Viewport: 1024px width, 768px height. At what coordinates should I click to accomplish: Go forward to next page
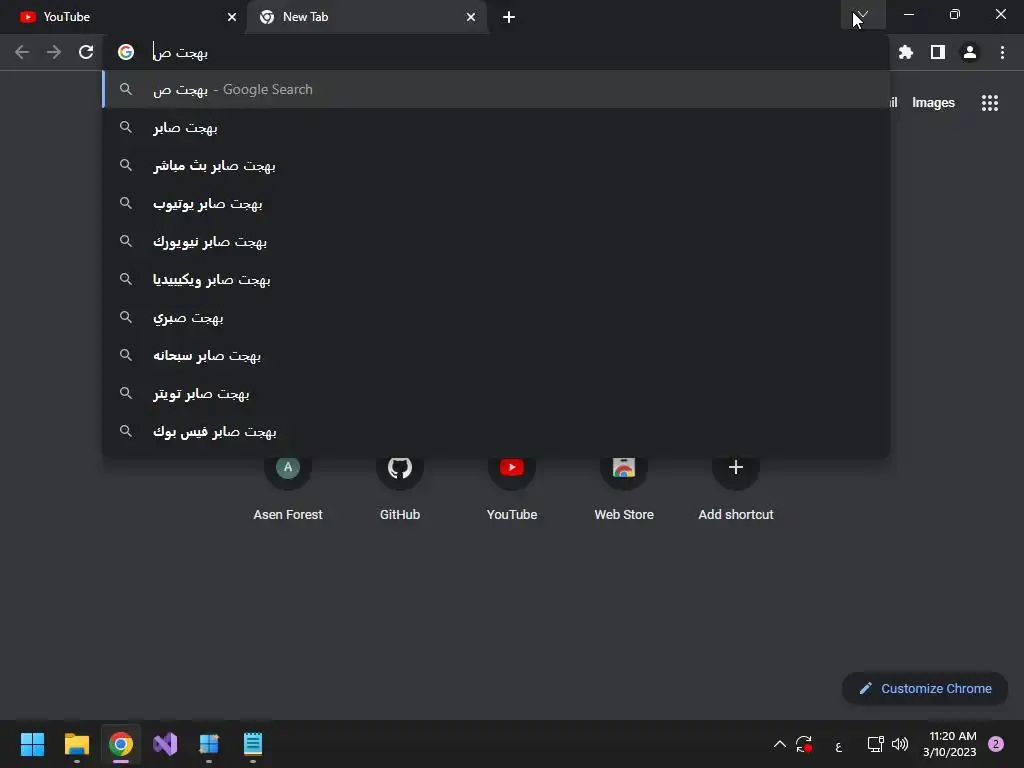tap(54, 52)
